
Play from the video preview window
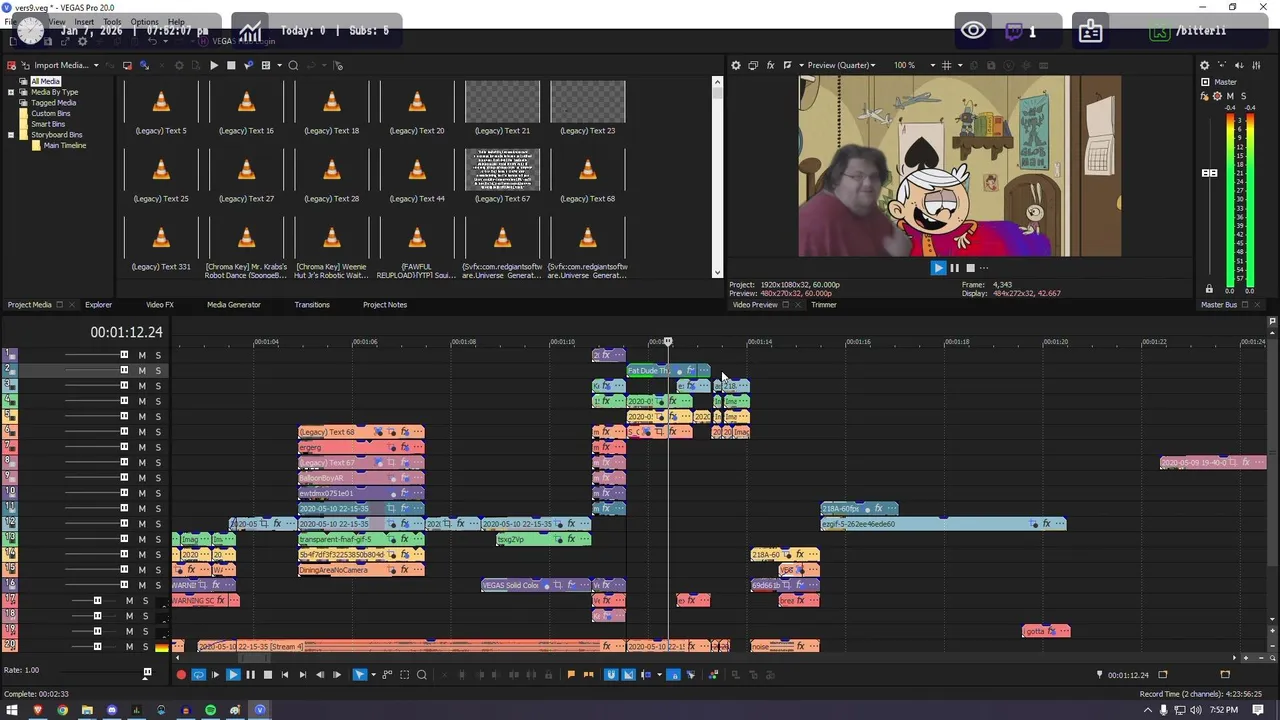pyautogui.click(x=938, y=268)
